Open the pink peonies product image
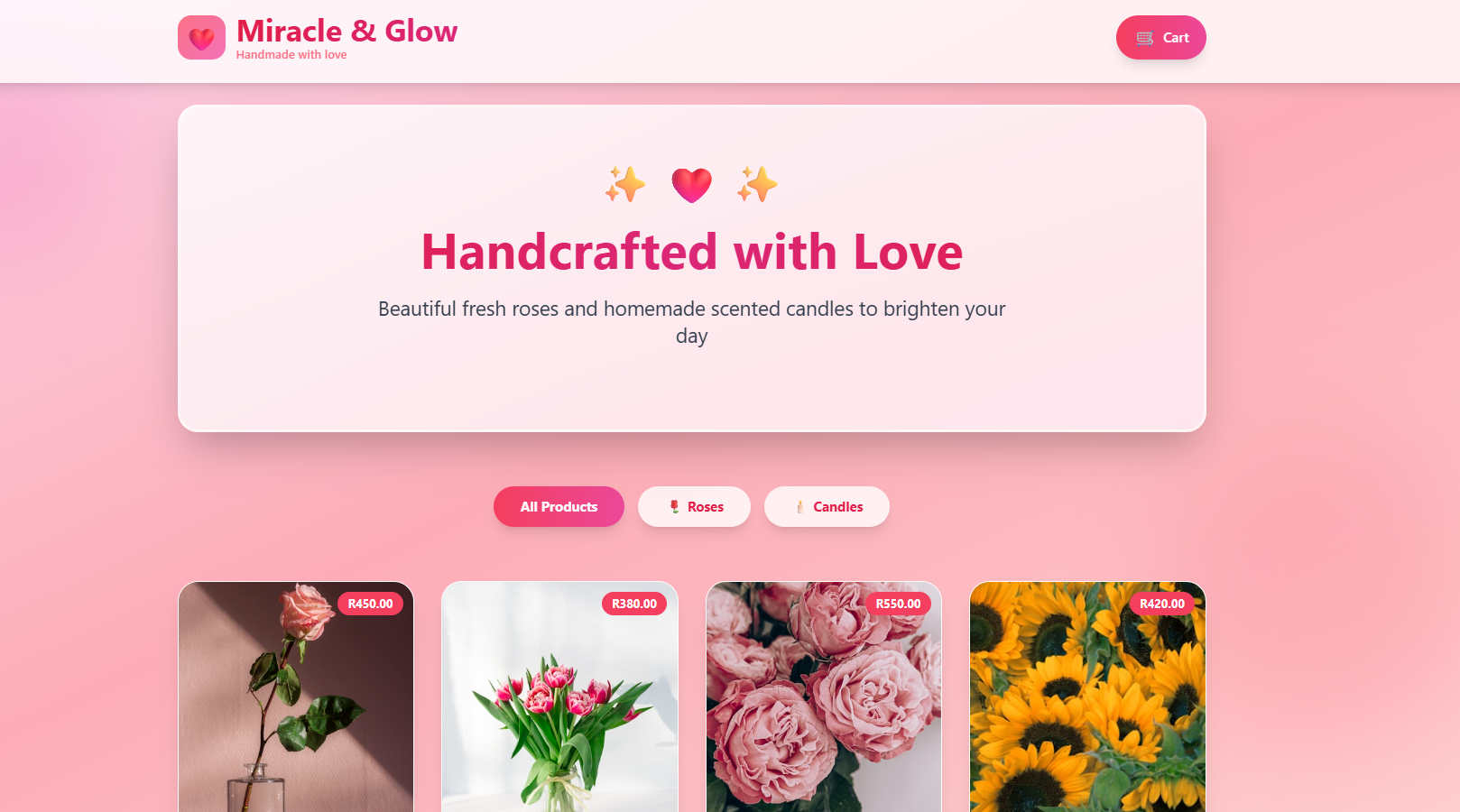The height and width of the screenshot is (812, 1460). 824,697
